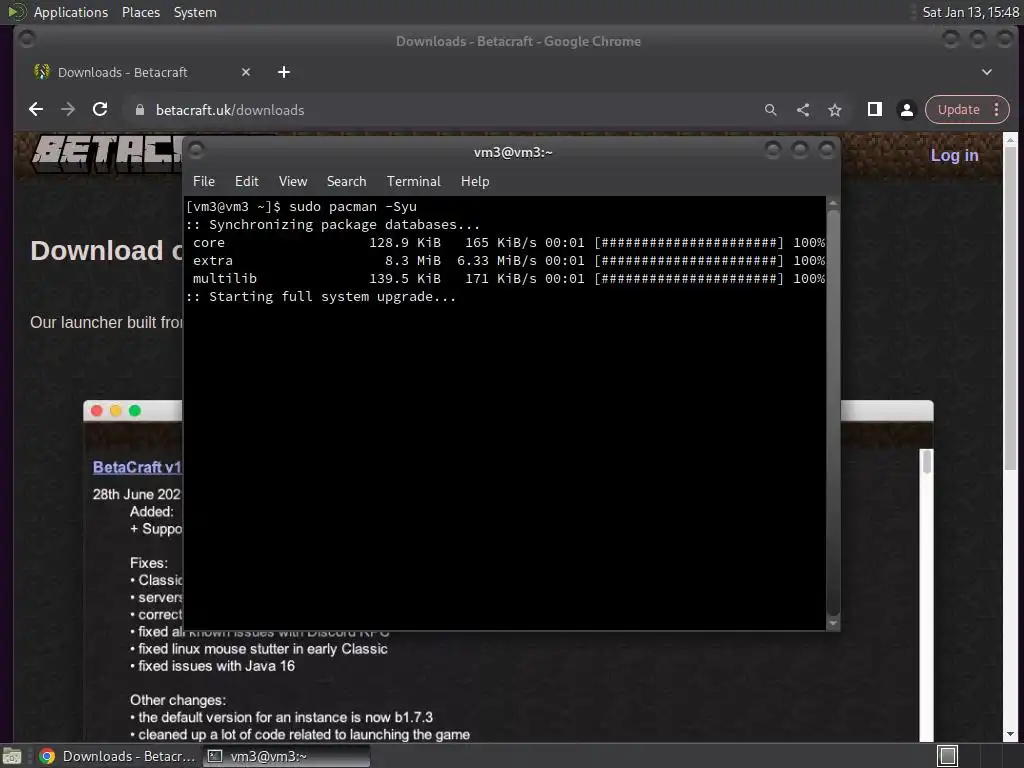Toggle Chrome's side panel icon
This screenshot has height=768, width=1024.
(874, 110)
